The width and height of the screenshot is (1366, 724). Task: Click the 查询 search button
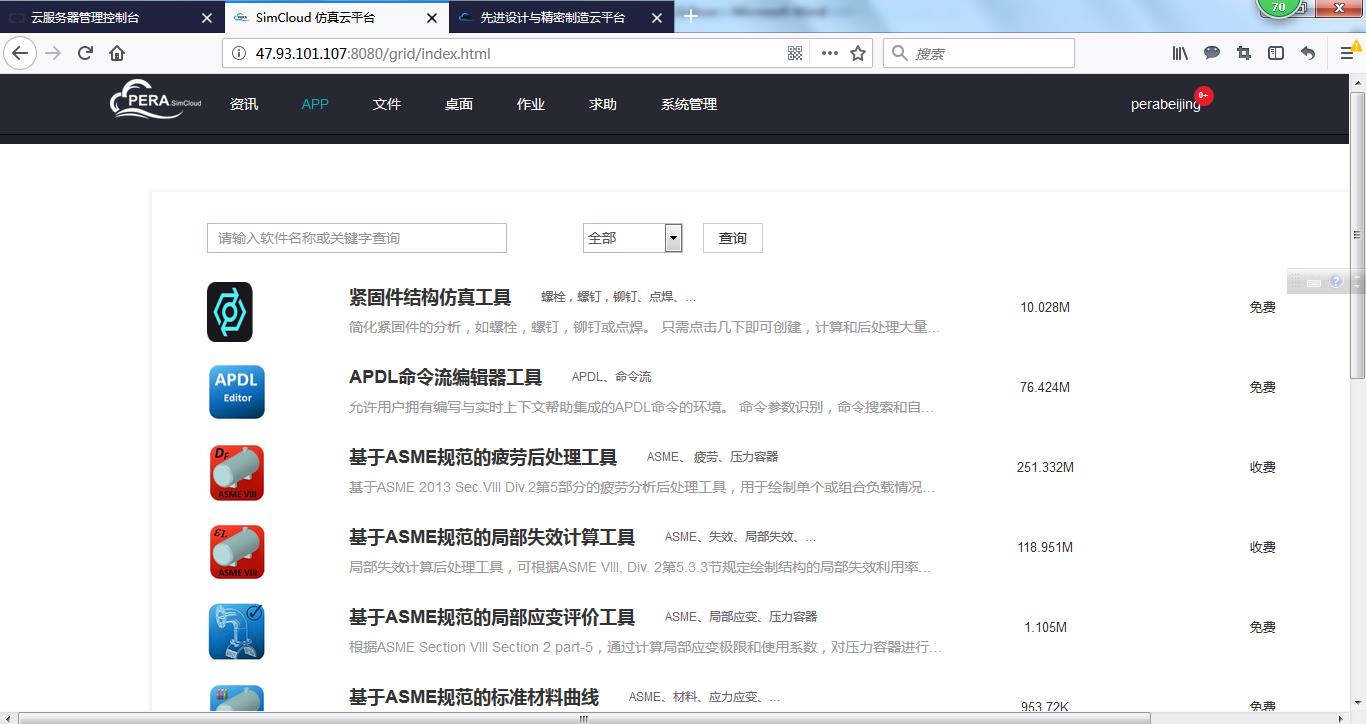pyautogui.click(x=733, y=238)
